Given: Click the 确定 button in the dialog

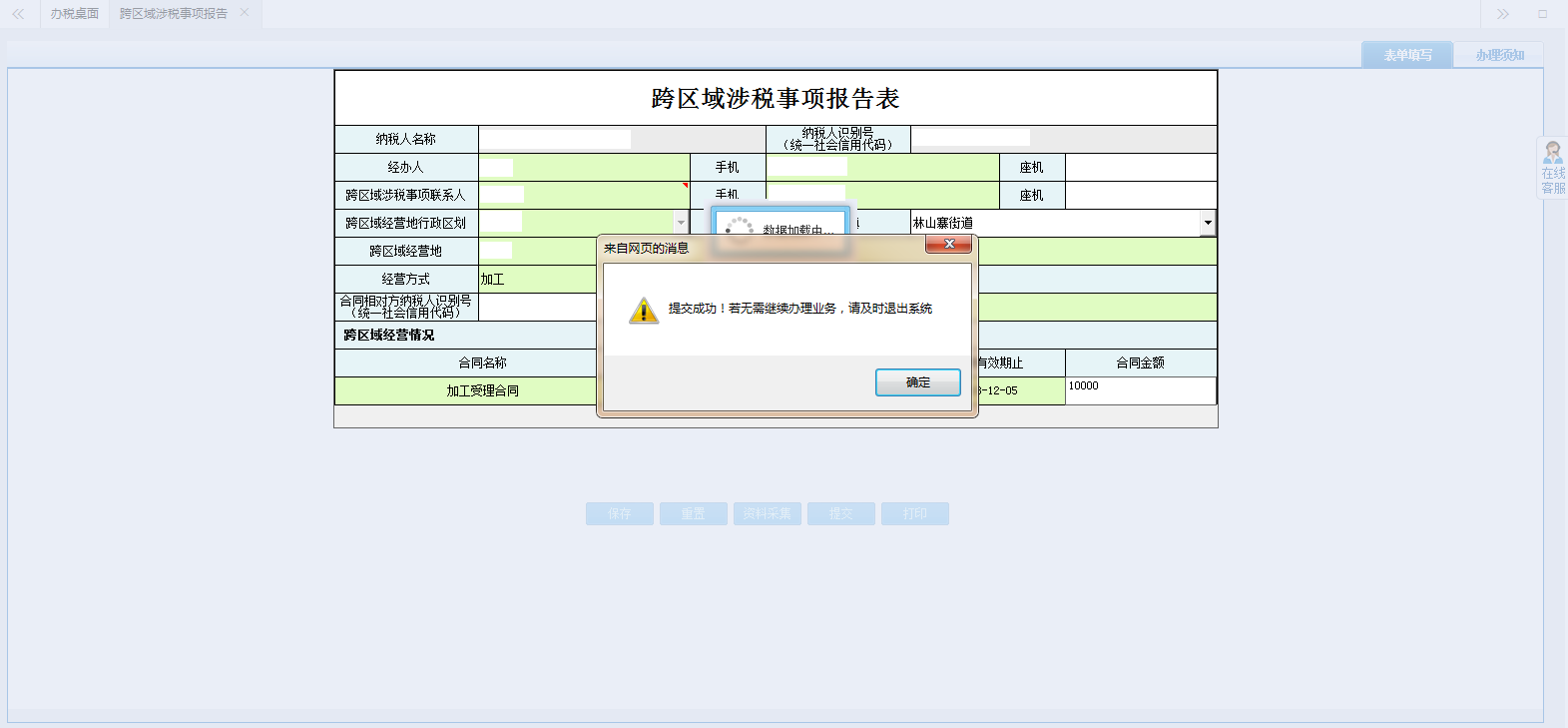Looking at the screenshot, I should [x=917, y=382].
